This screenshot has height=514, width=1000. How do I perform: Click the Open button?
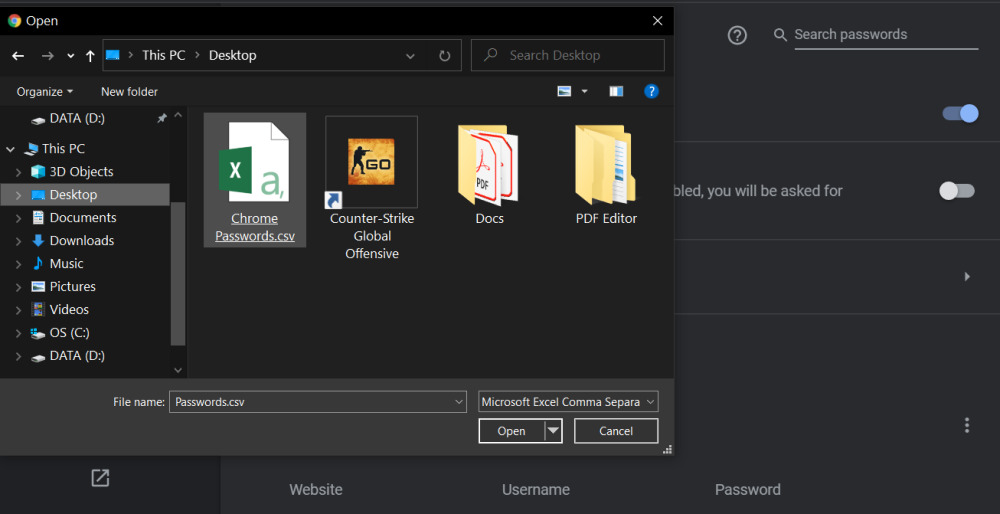[x=511, y=431]
